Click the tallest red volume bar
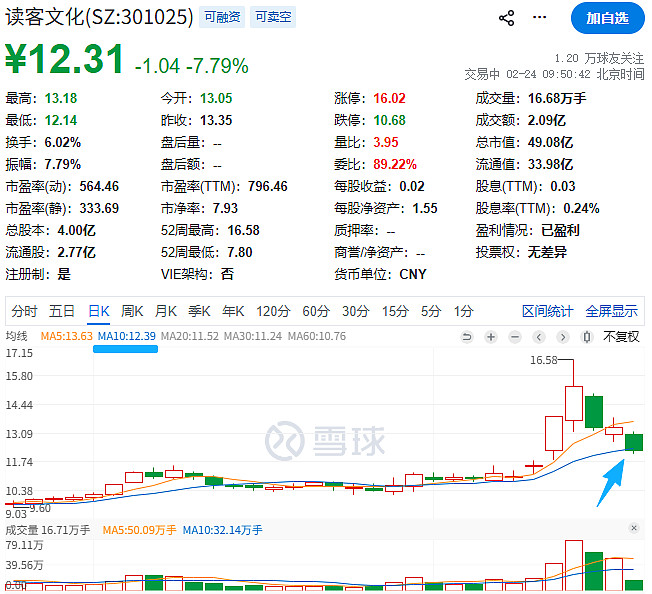The height and width of the screenshot is (594, 652). [x=574, y=565]
